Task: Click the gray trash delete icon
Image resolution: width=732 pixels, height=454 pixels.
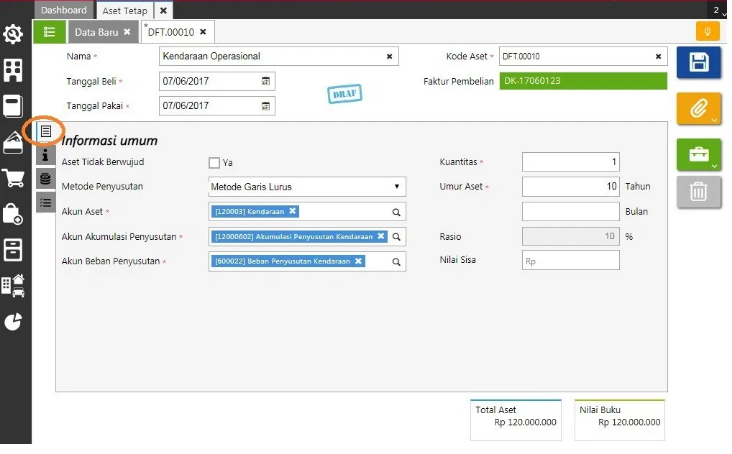Action: pos(698,190)
